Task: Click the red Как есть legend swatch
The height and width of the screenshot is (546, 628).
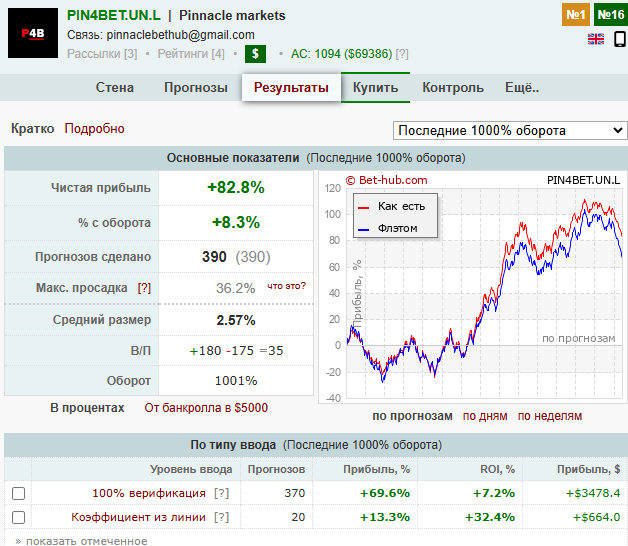Action: click(363, 208)
